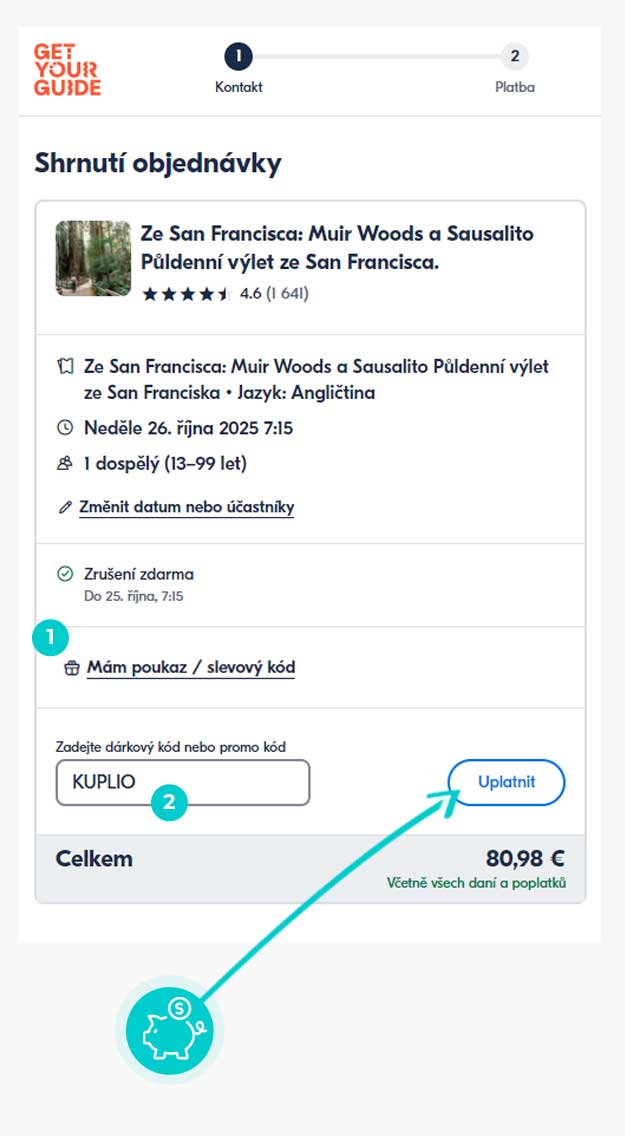Click the KUPLIO promo code field
625x1136 pixels.
point(182,782)
